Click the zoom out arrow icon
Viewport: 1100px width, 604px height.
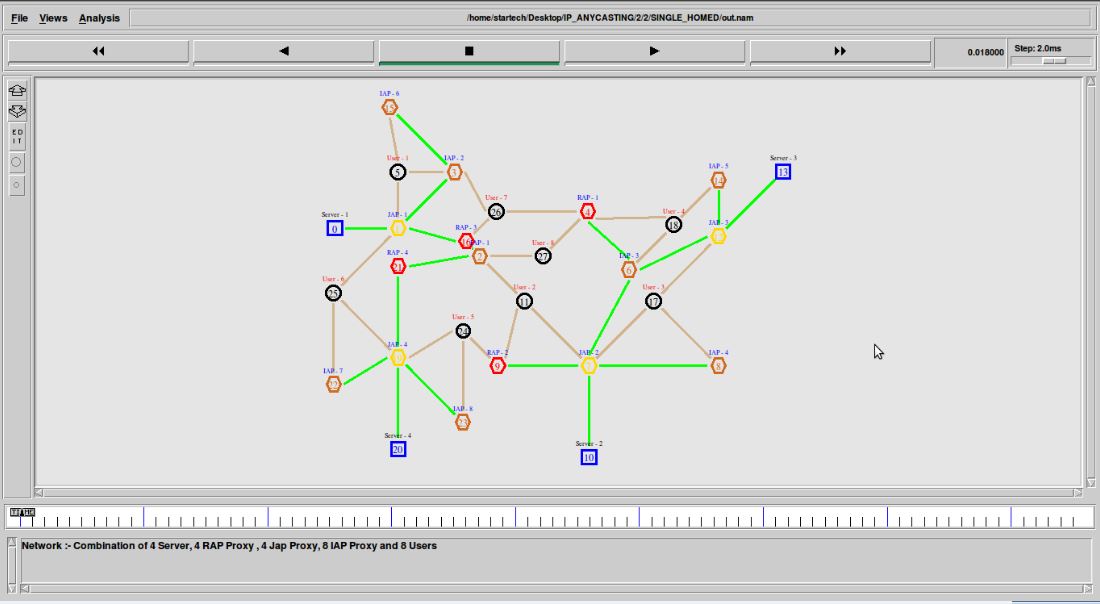(x=17, y=111)
